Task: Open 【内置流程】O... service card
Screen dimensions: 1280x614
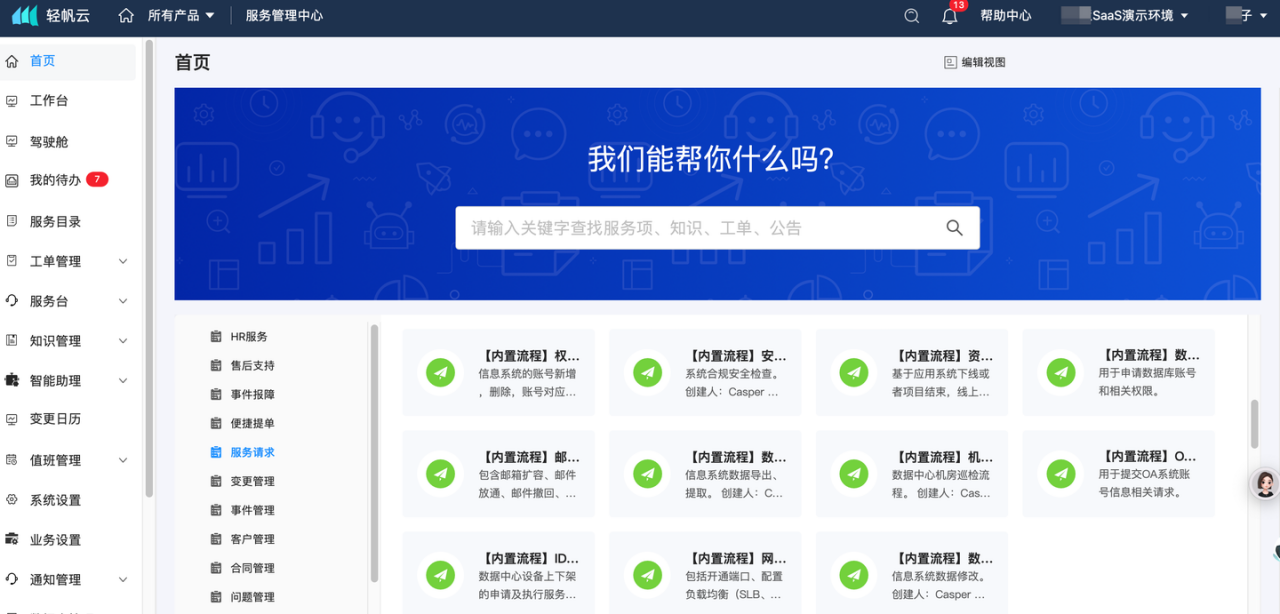Action: [1118, 474]
